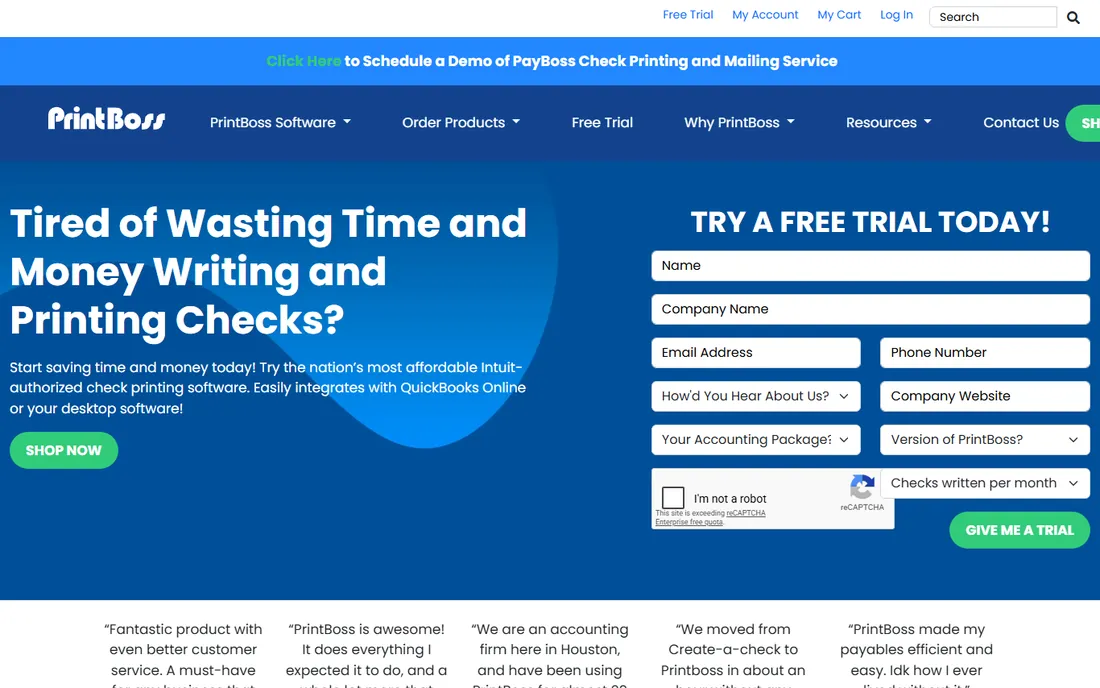1100x688 pixels.
Task: Click the "We moved from" testimonial
Action: [733, 656]
